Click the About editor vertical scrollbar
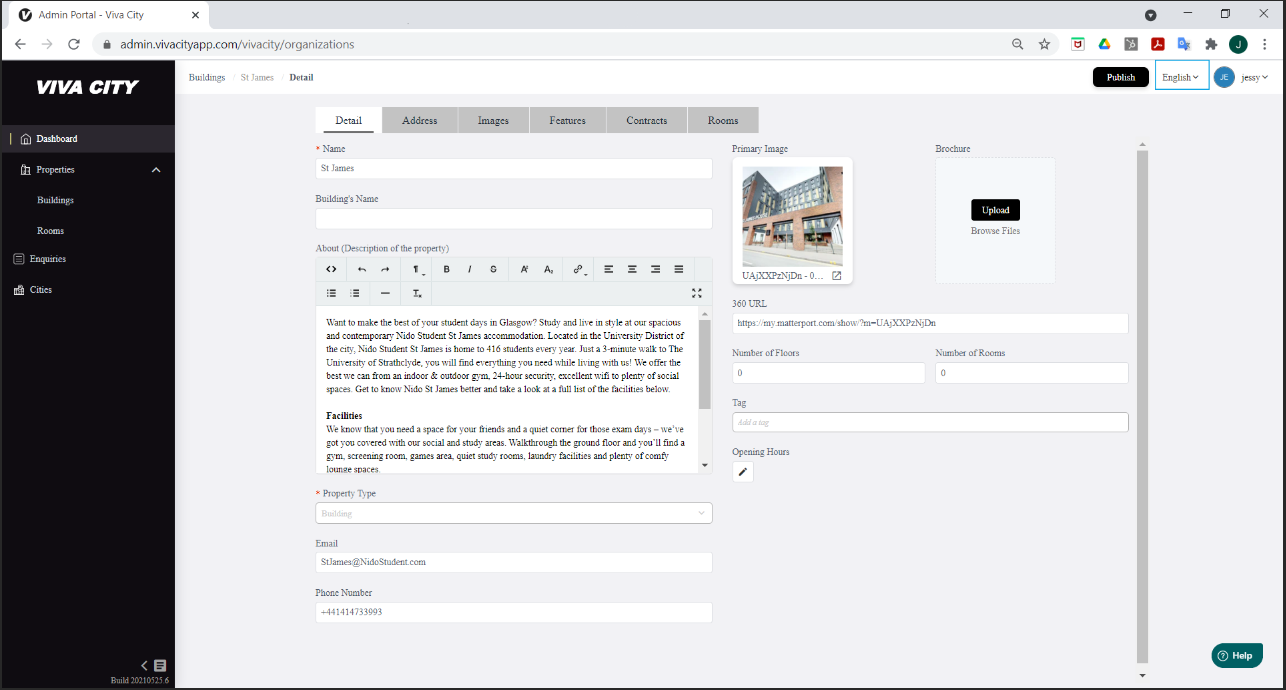 click(705, 364)
